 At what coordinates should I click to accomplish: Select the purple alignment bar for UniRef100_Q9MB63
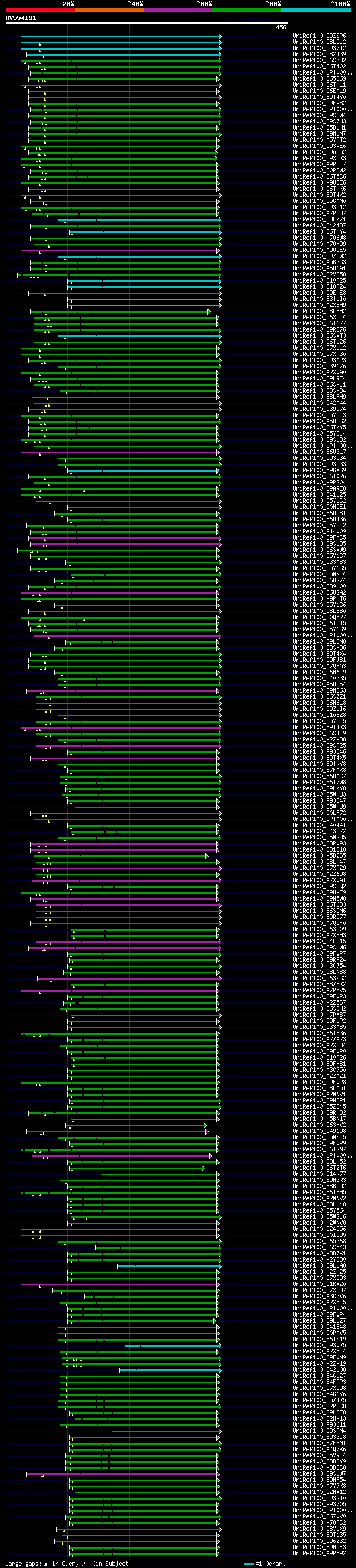coord(122,691)
